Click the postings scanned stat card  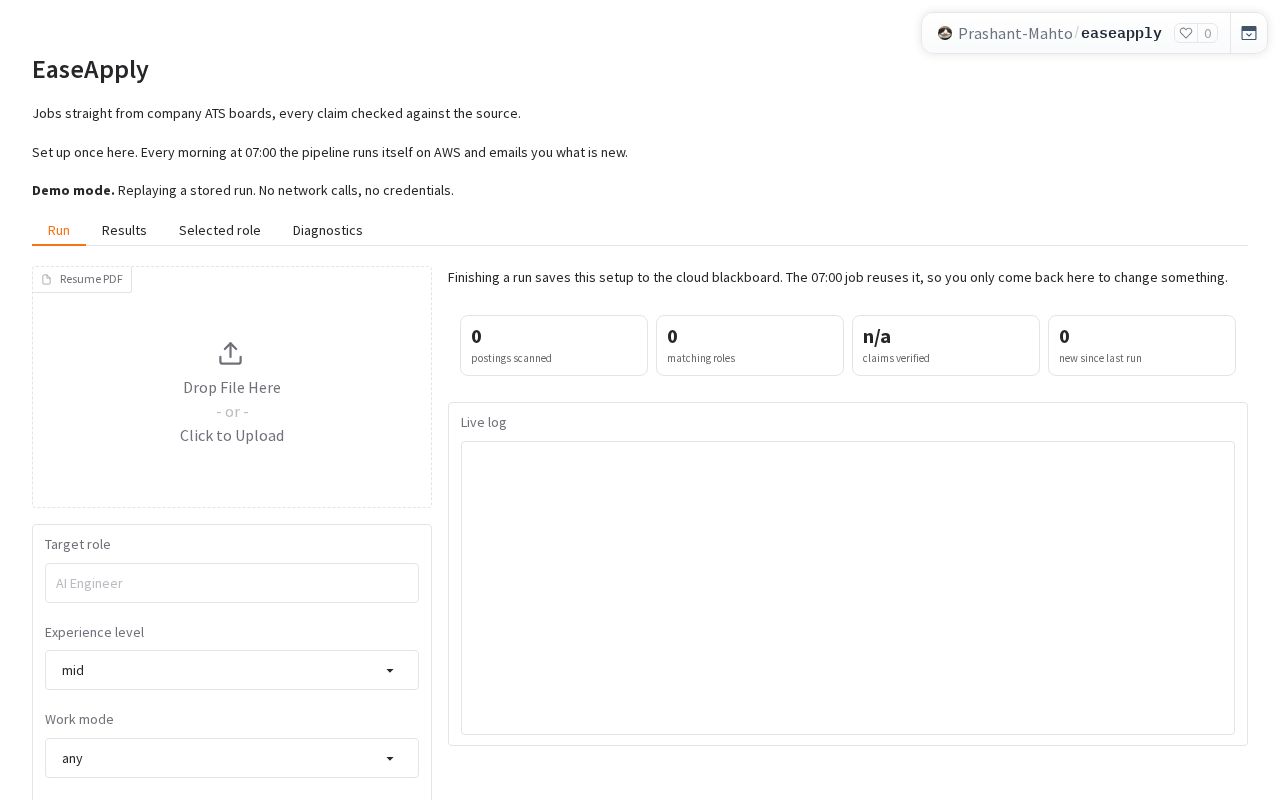[x=554, y=346]
